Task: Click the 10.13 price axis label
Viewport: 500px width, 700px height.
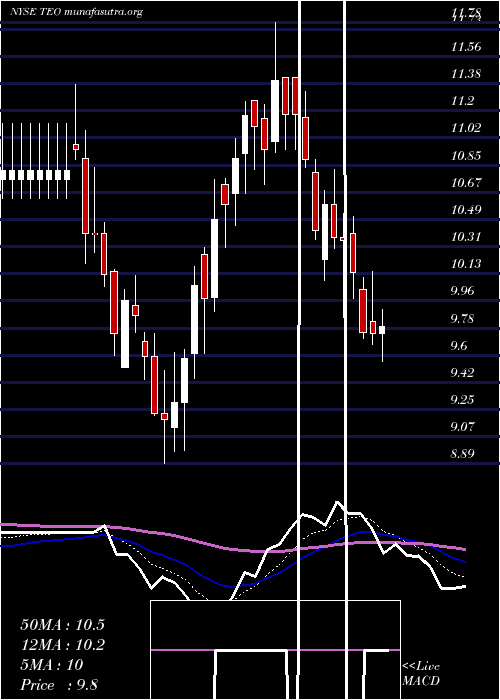Action: (x=466, y=263)
